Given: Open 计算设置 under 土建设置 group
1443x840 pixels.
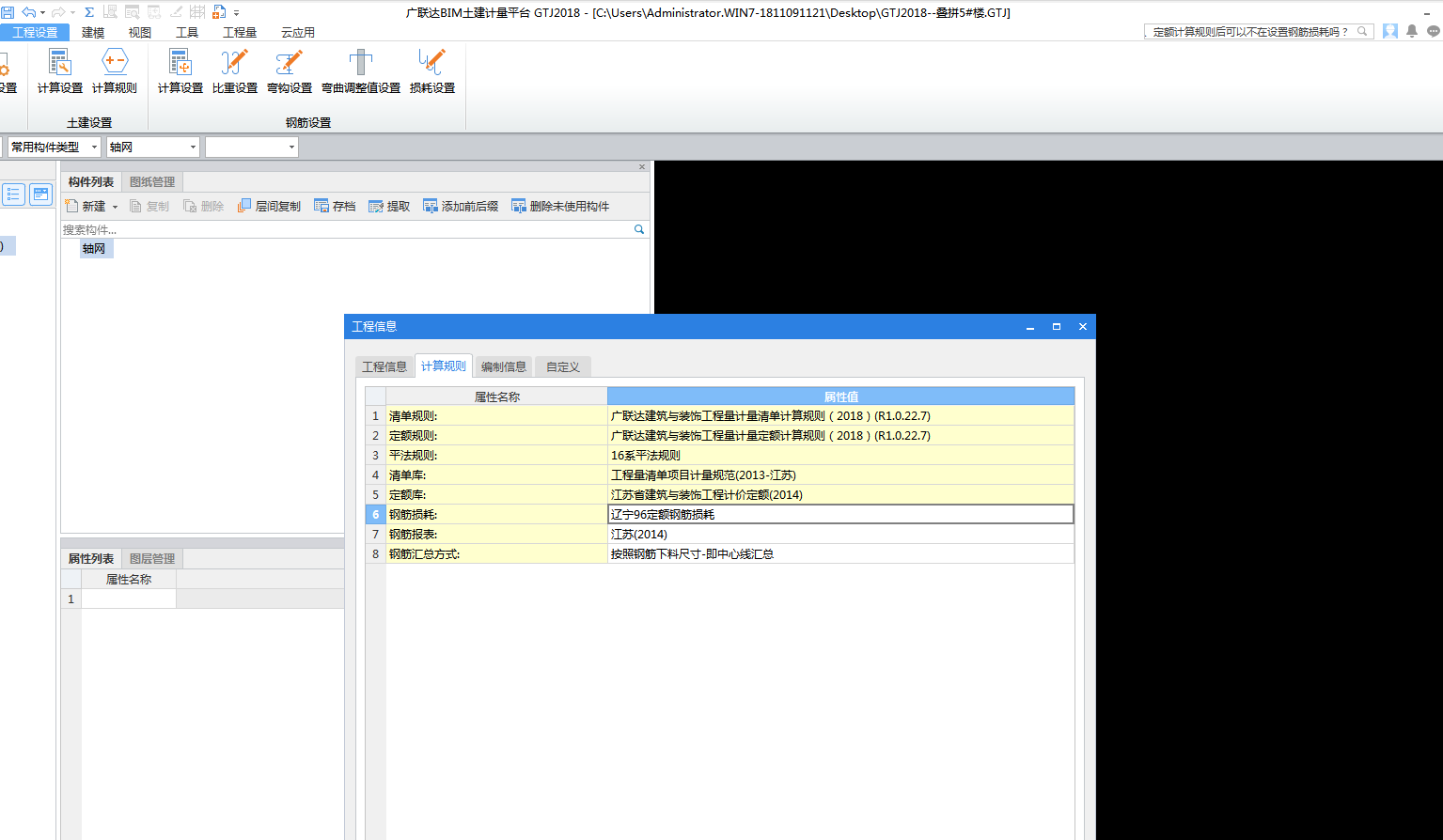Looking at the screenshot, I should click(60, 71).
